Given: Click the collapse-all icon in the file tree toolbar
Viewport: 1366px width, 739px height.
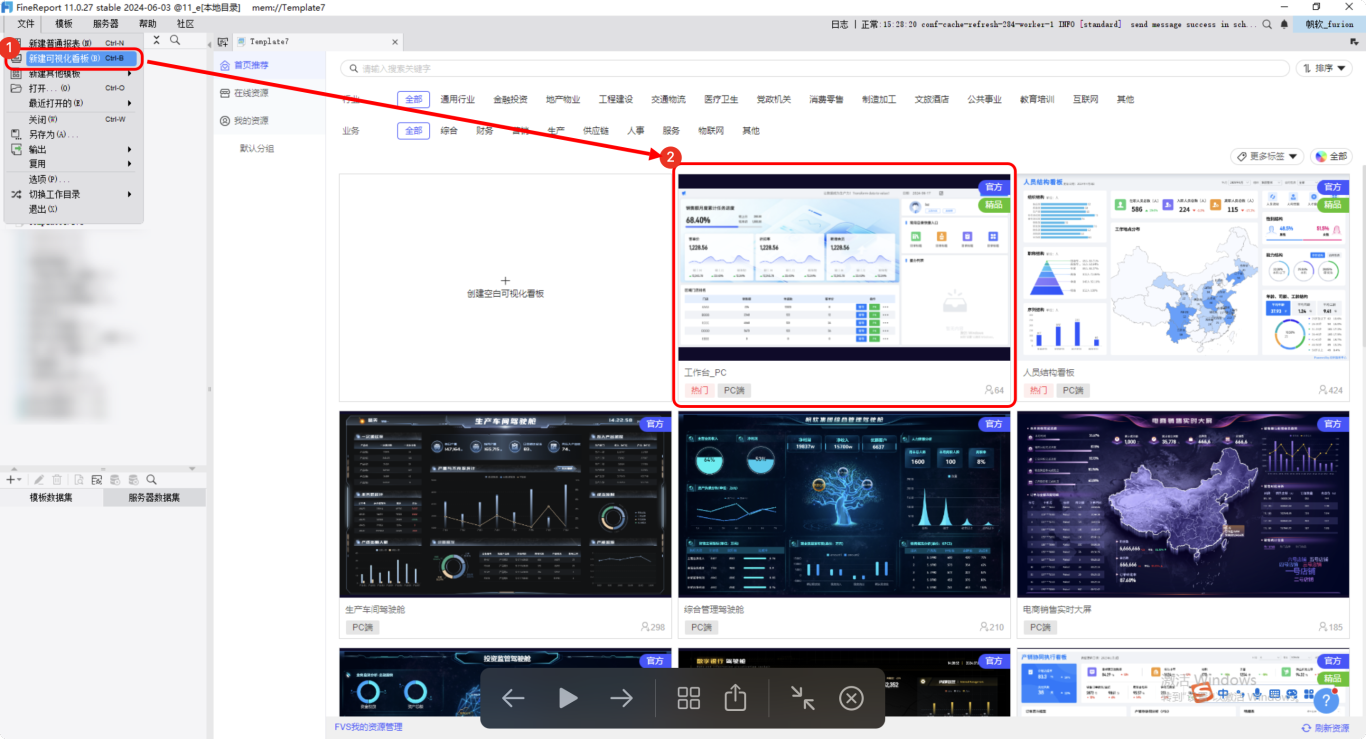Looking at the screenshot, I should click(x=156, y=40).
